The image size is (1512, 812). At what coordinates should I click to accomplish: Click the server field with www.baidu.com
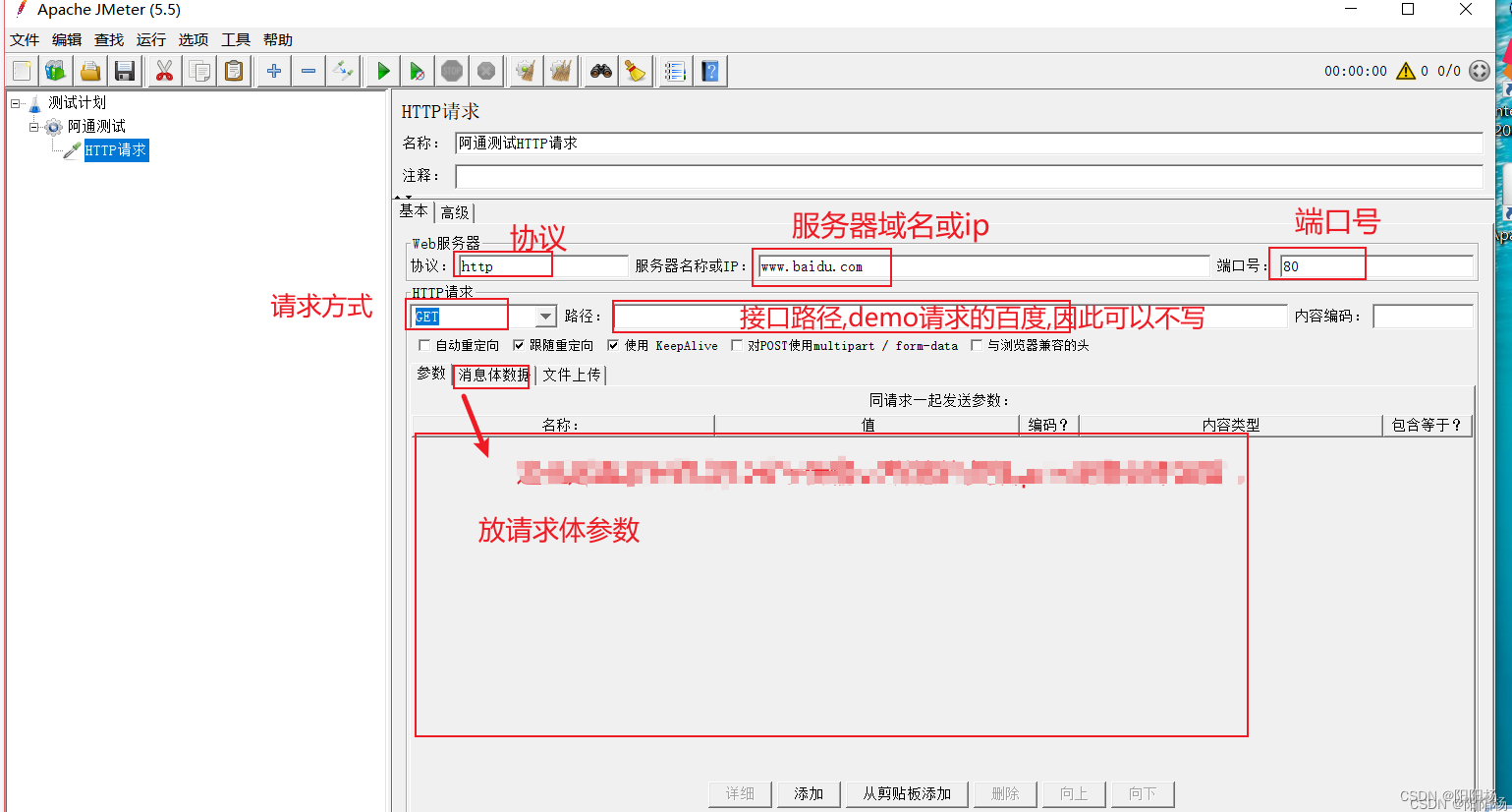pos(983,266)
